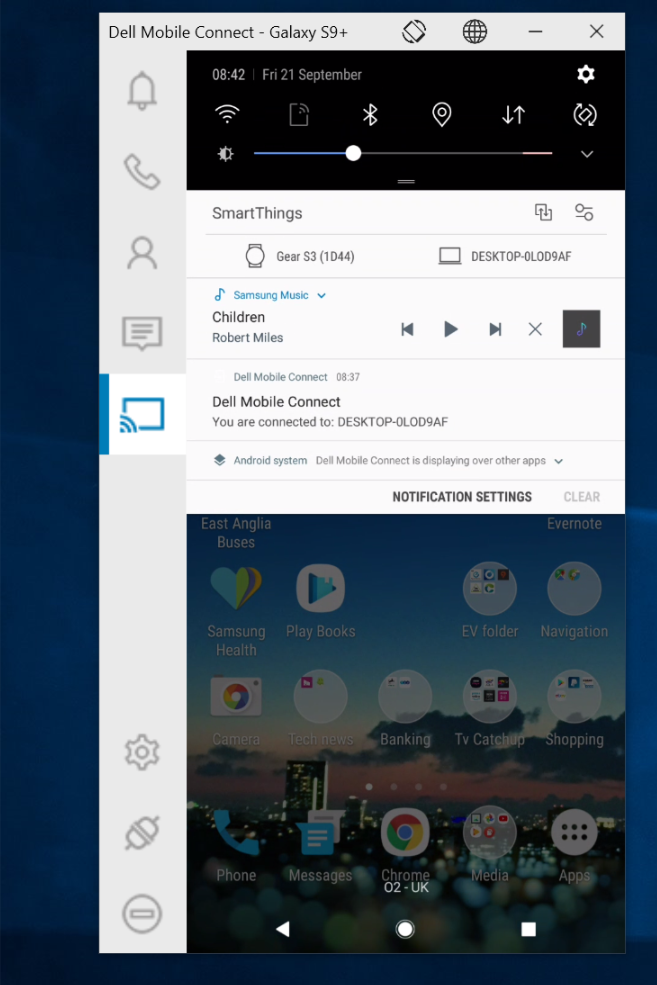
Task: Click the music album art thumbnail
Action: coord(581,329)
